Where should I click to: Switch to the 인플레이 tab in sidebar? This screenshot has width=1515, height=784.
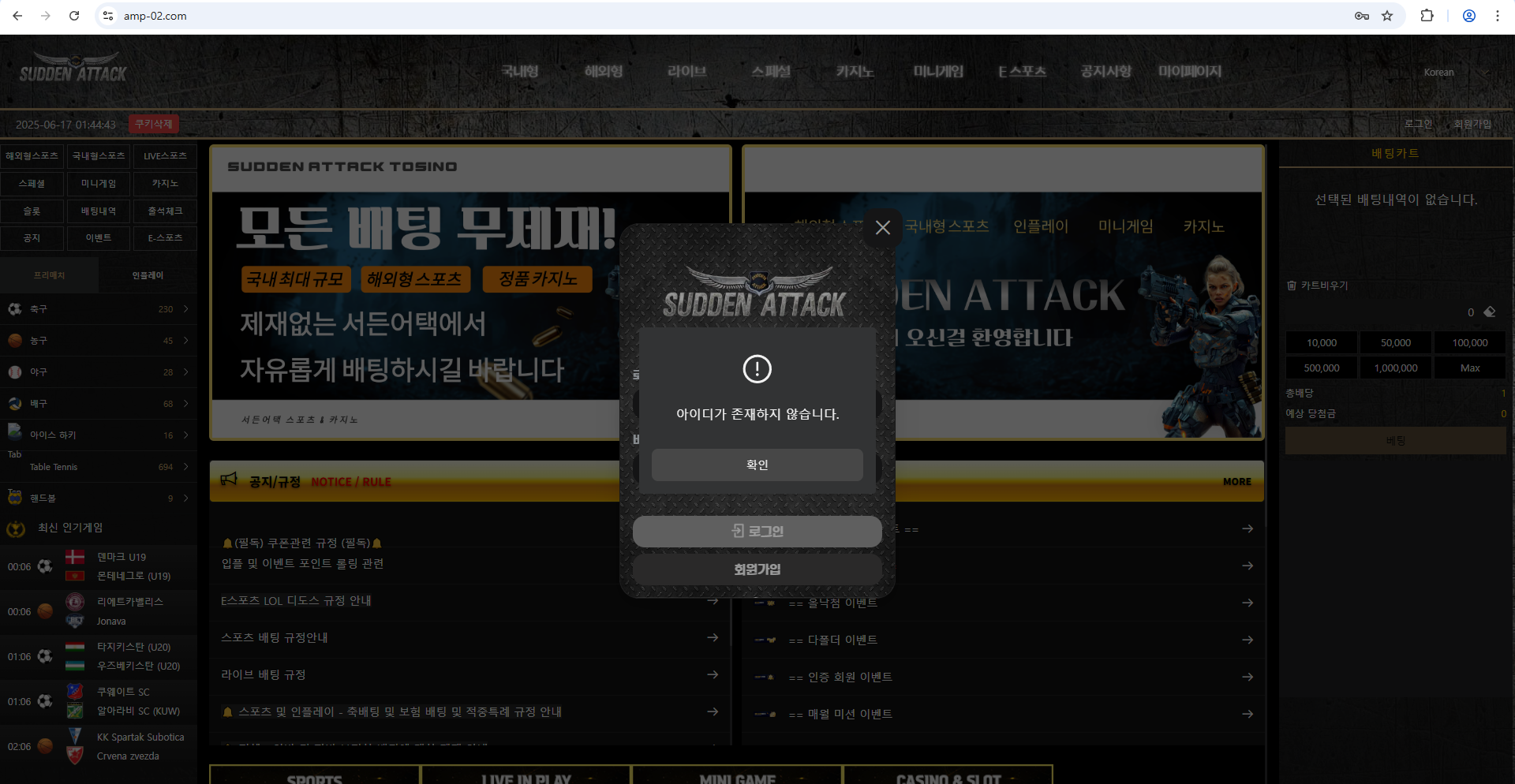[148, 275]
